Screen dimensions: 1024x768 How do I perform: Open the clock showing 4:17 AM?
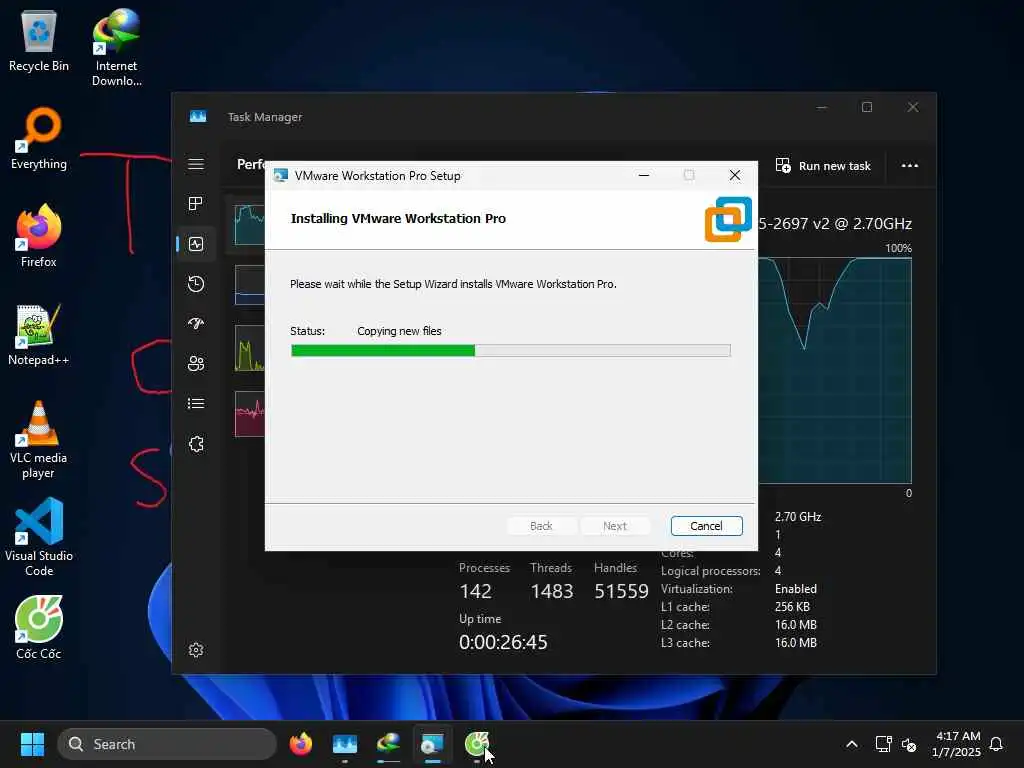(957, 744)
